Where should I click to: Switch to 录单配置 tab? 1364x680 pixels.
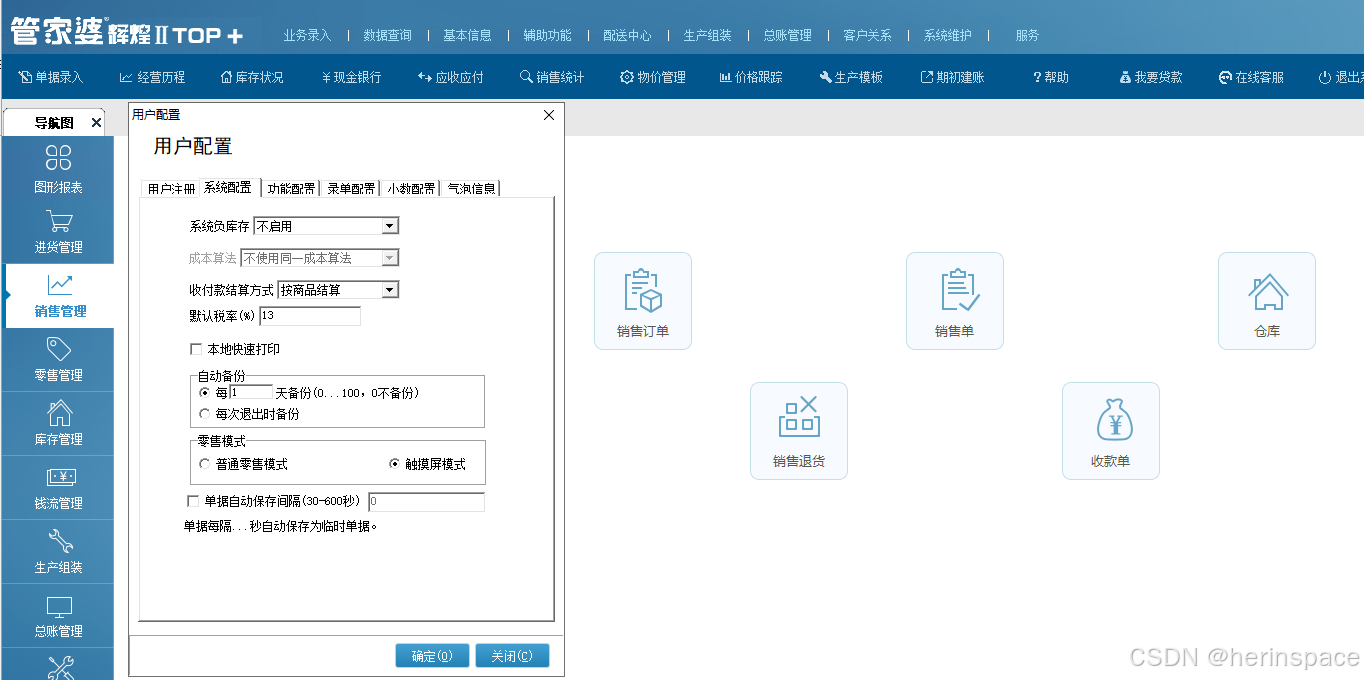tap(351, 188)
